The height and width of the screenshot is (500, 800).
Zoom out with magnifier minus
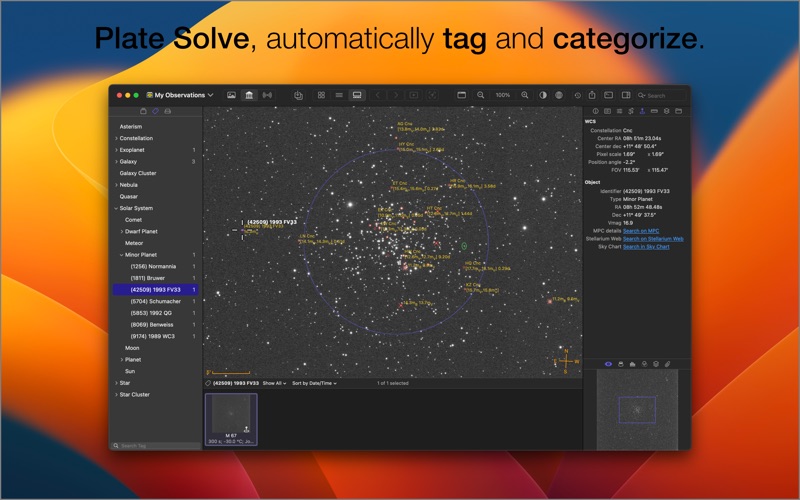click(x=481, y=95)
